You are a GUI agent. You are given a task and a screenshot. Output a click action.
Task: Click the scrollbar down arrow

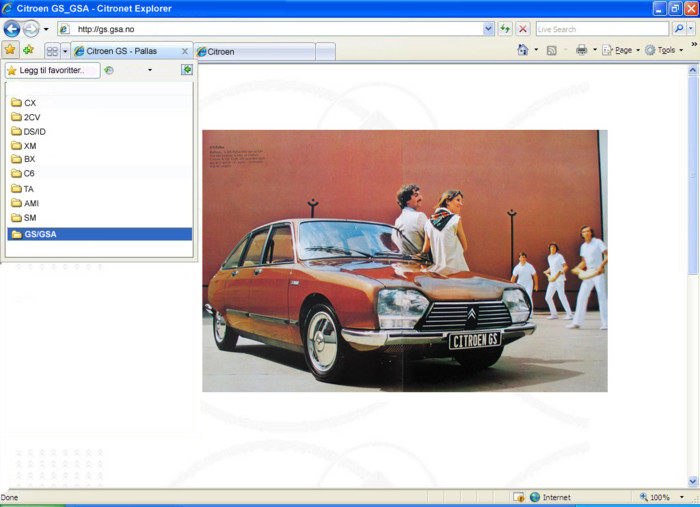coord(693,481)
